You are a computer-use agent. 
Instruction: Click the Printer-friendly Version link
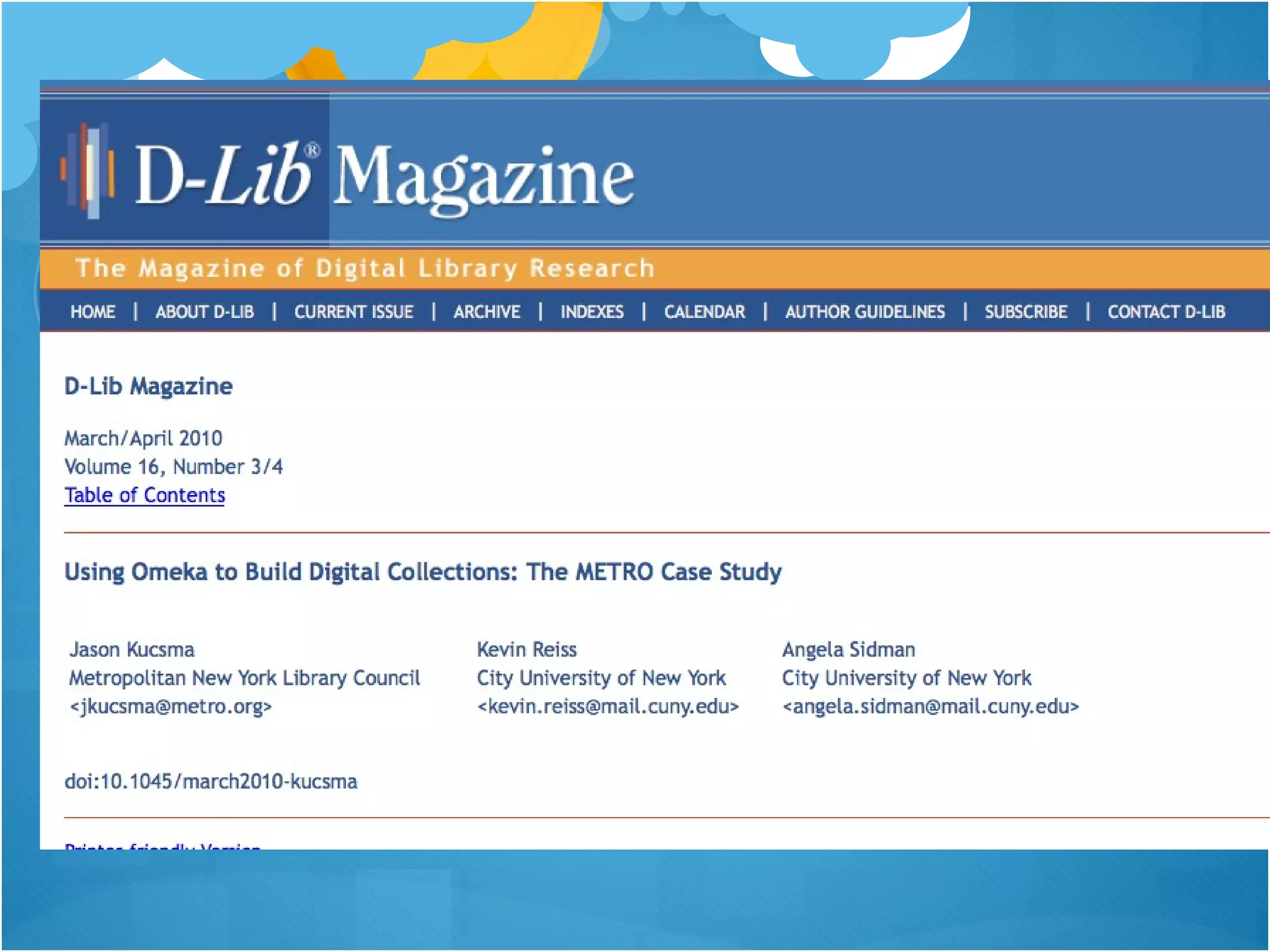click(162, 845)
